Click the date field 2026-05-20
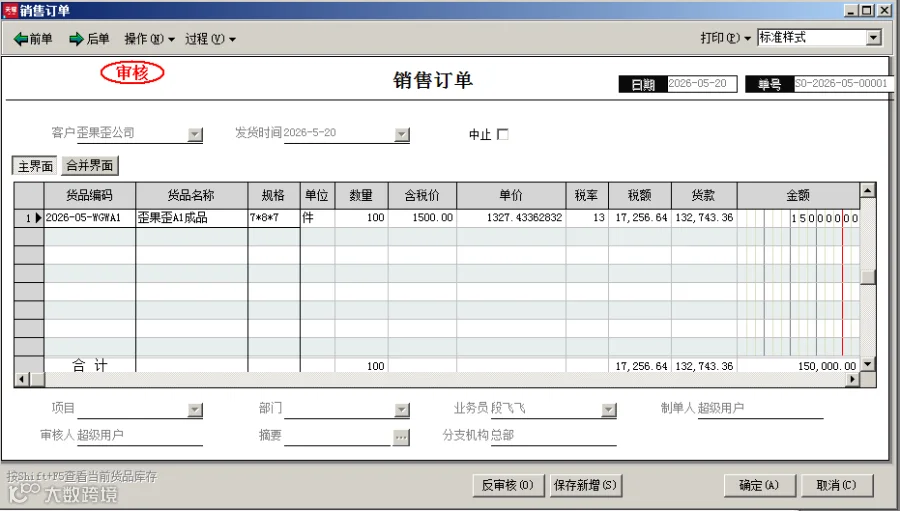 tap(701, 84)
